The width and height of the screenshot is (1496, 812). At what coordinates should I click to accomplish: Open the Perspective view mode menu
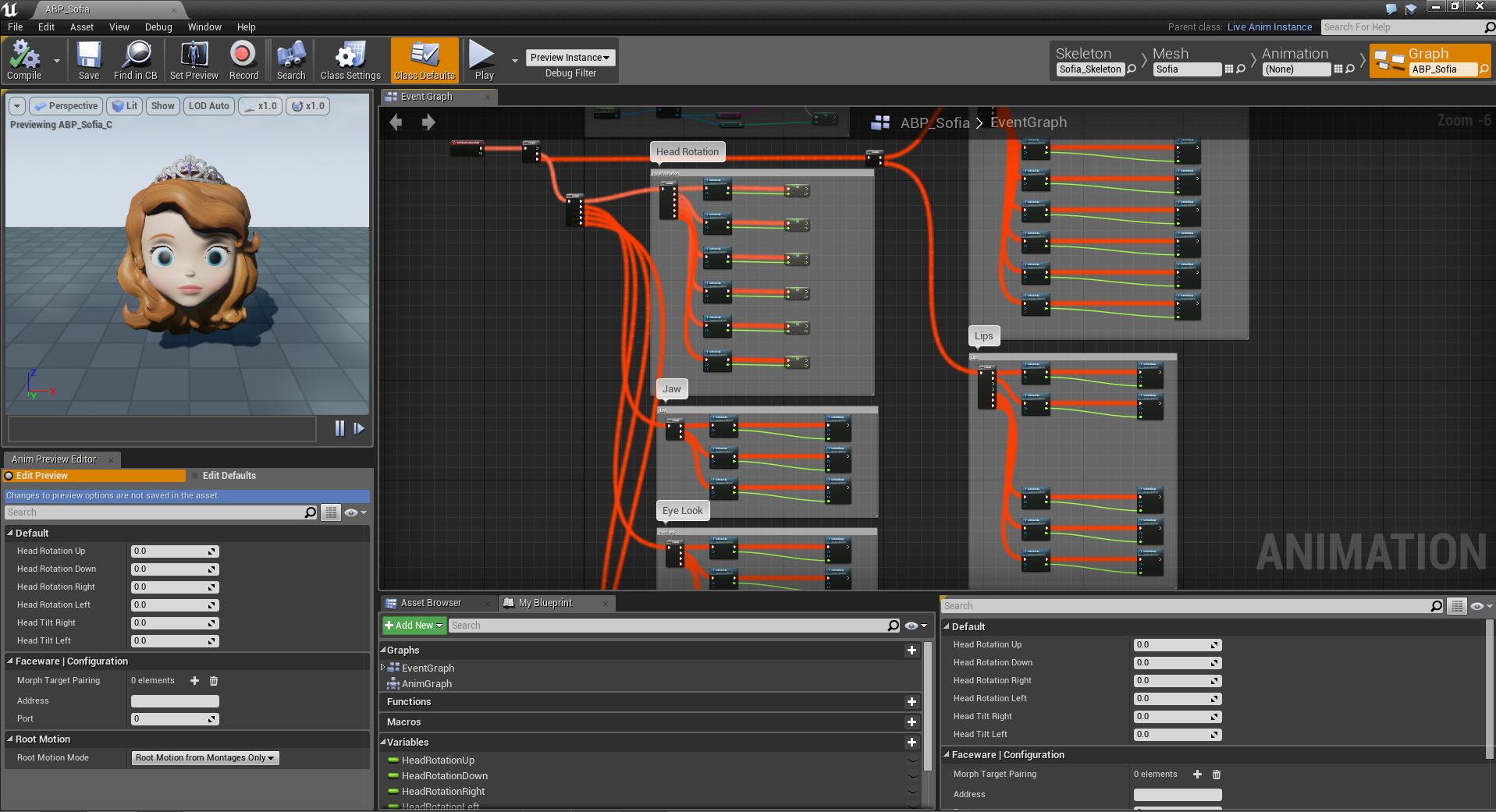[67, 106]
